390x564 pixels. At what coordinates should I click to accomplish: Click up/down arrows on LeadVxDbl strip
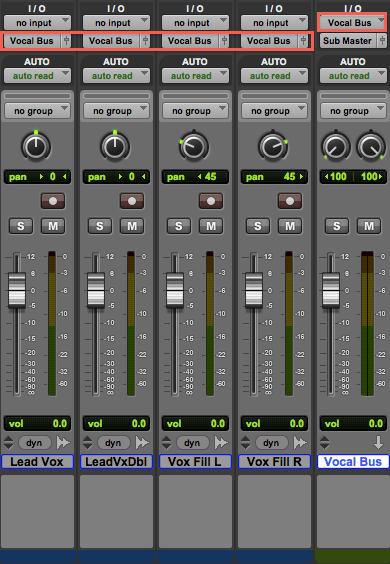[x=87, y=443]
